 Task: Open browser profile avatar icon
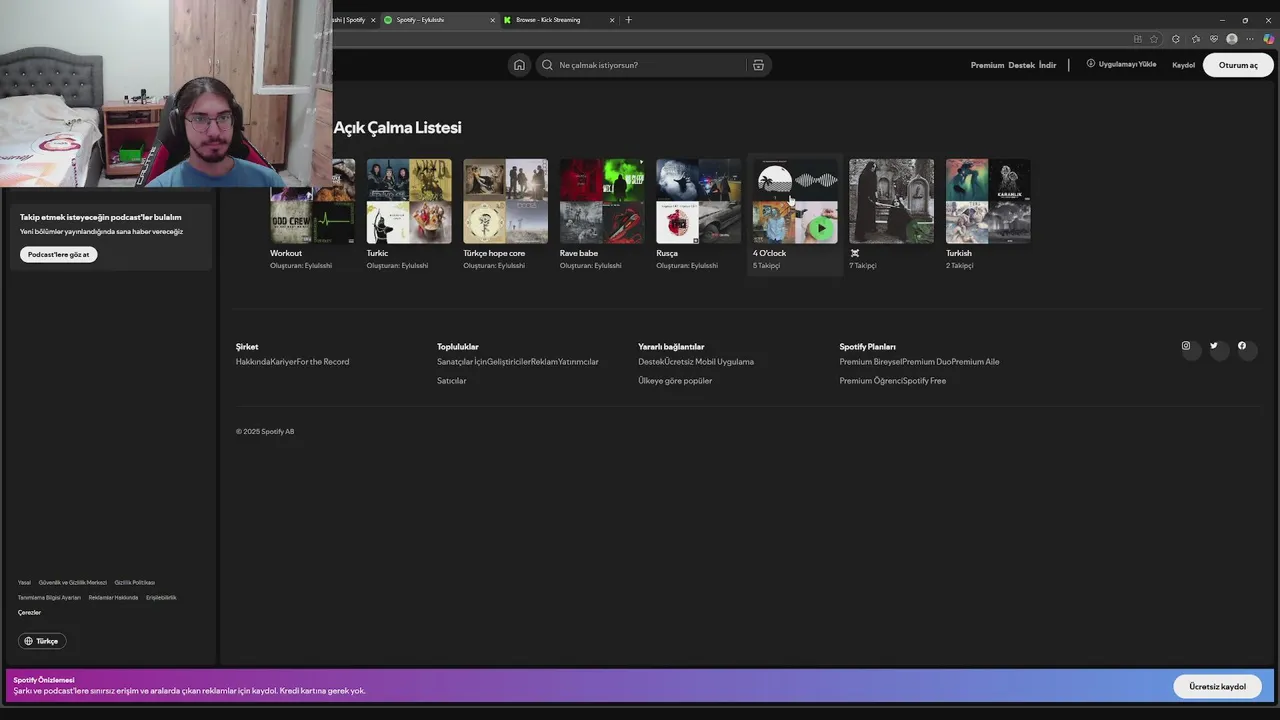click(x=1232, y=39)
